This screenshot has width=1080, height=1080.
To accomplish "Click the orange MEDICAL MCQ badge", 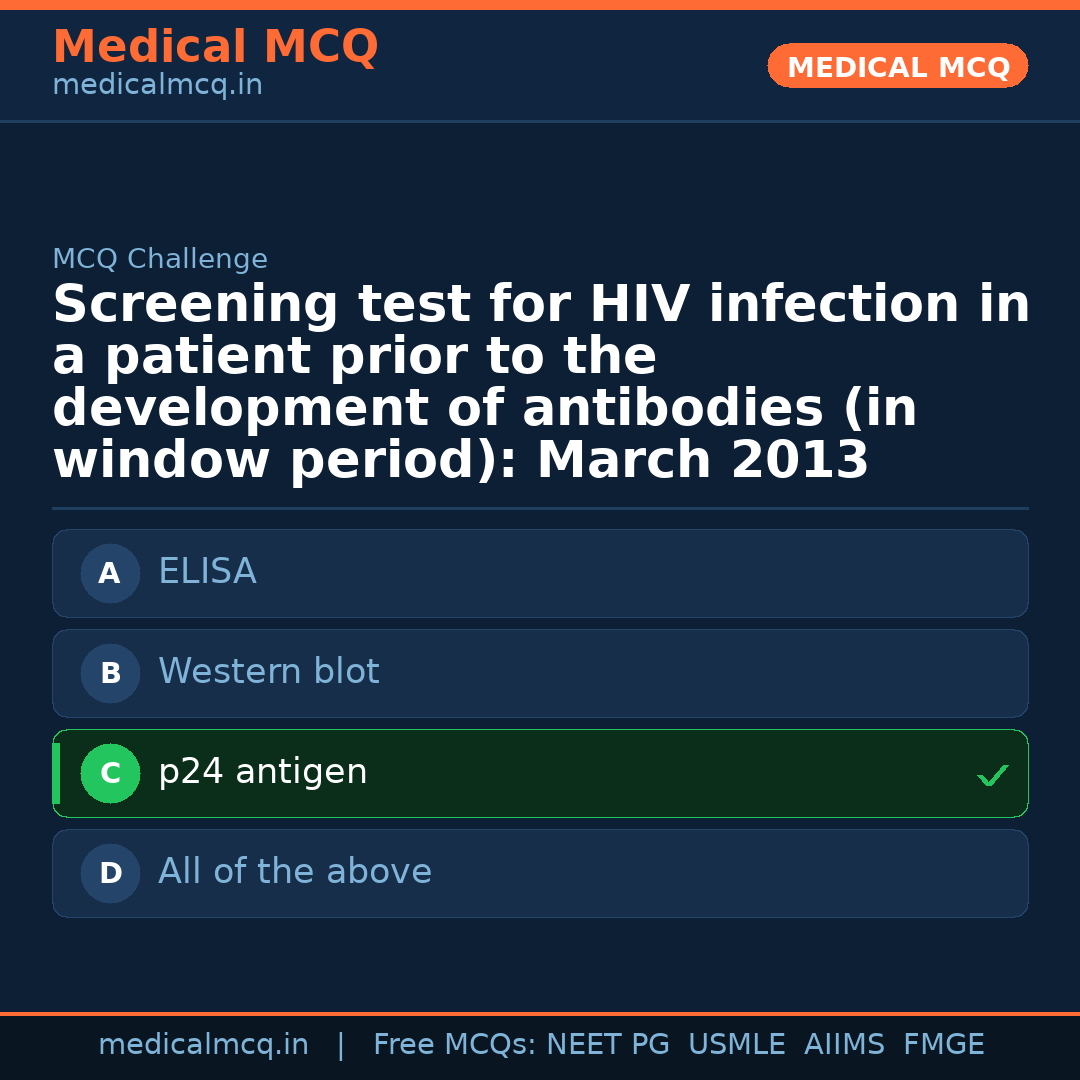I will click(897, 67).
